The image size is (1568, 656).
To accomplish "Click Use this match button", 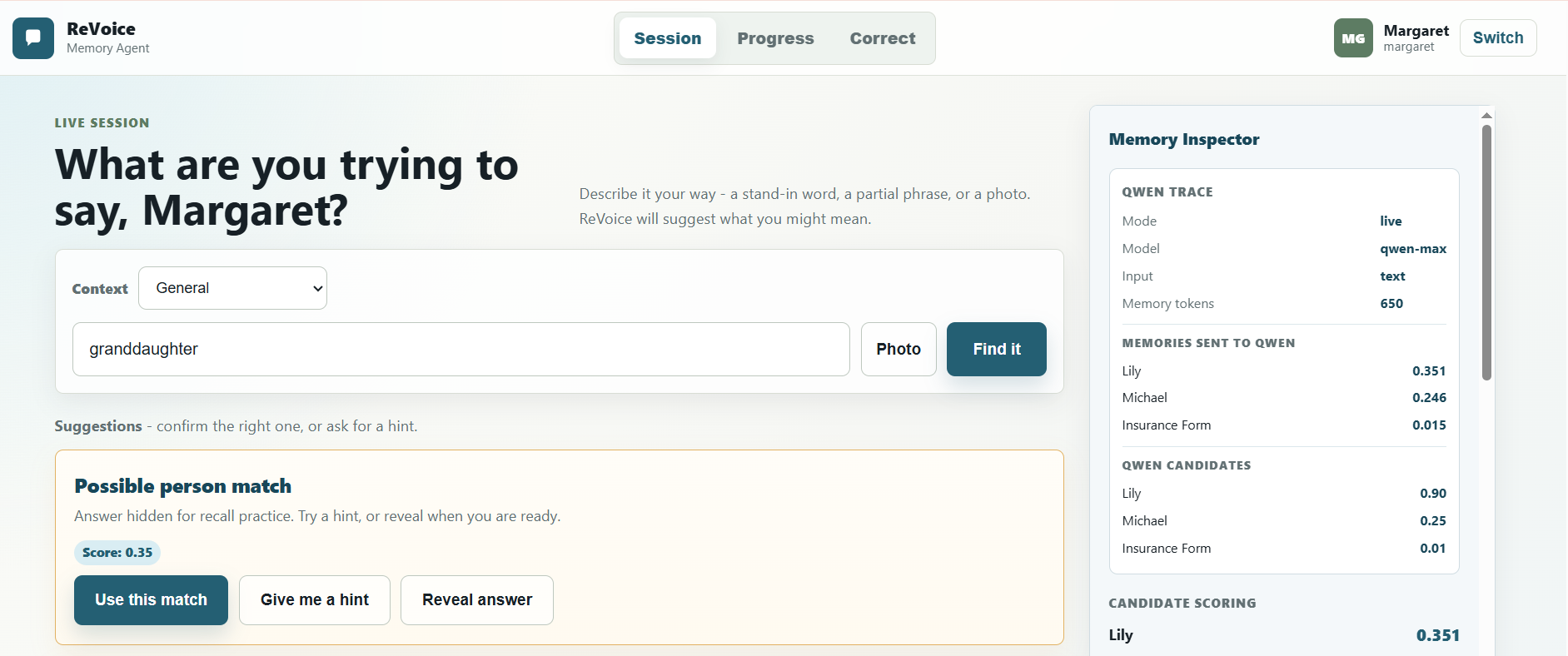I will [151, 600].
